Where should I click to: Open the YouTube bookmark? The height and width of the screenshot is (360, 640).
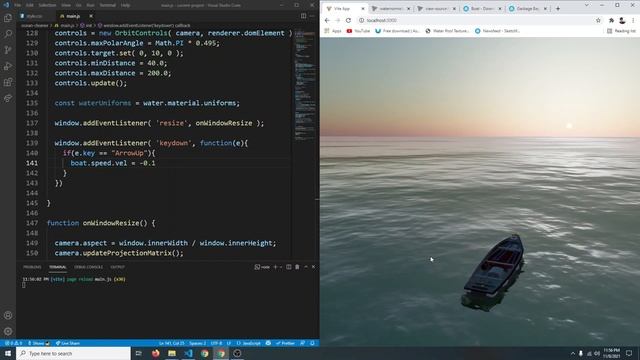point(358,31)
